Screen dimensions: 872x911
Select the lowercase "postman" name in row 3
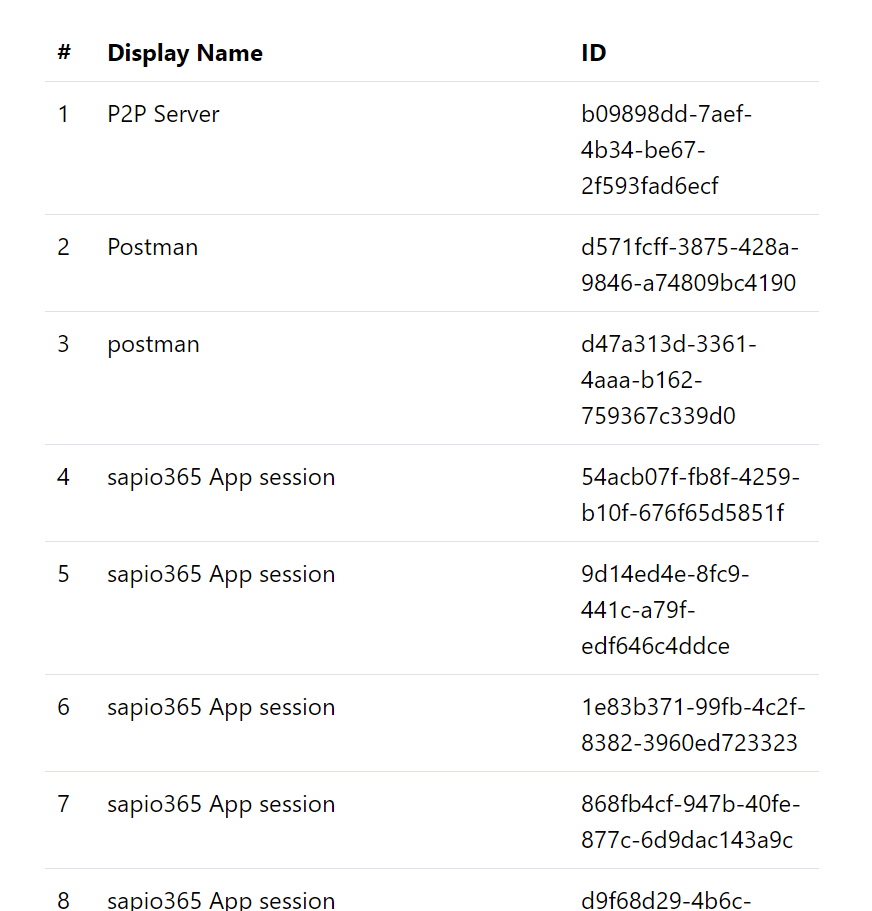coord(153,344)
